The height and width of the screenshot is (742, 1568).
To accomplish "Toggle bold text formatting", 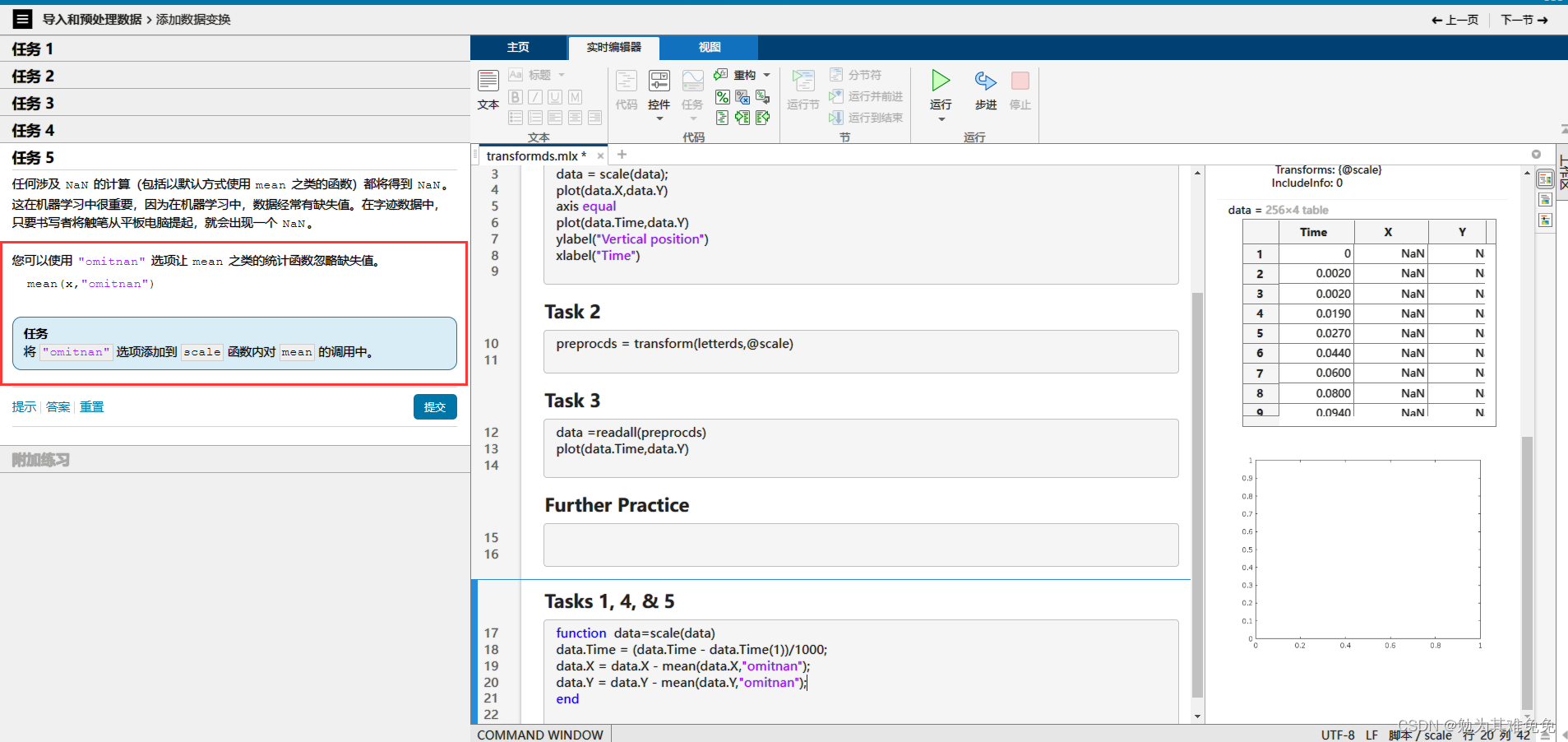I will tap(516, 97).
